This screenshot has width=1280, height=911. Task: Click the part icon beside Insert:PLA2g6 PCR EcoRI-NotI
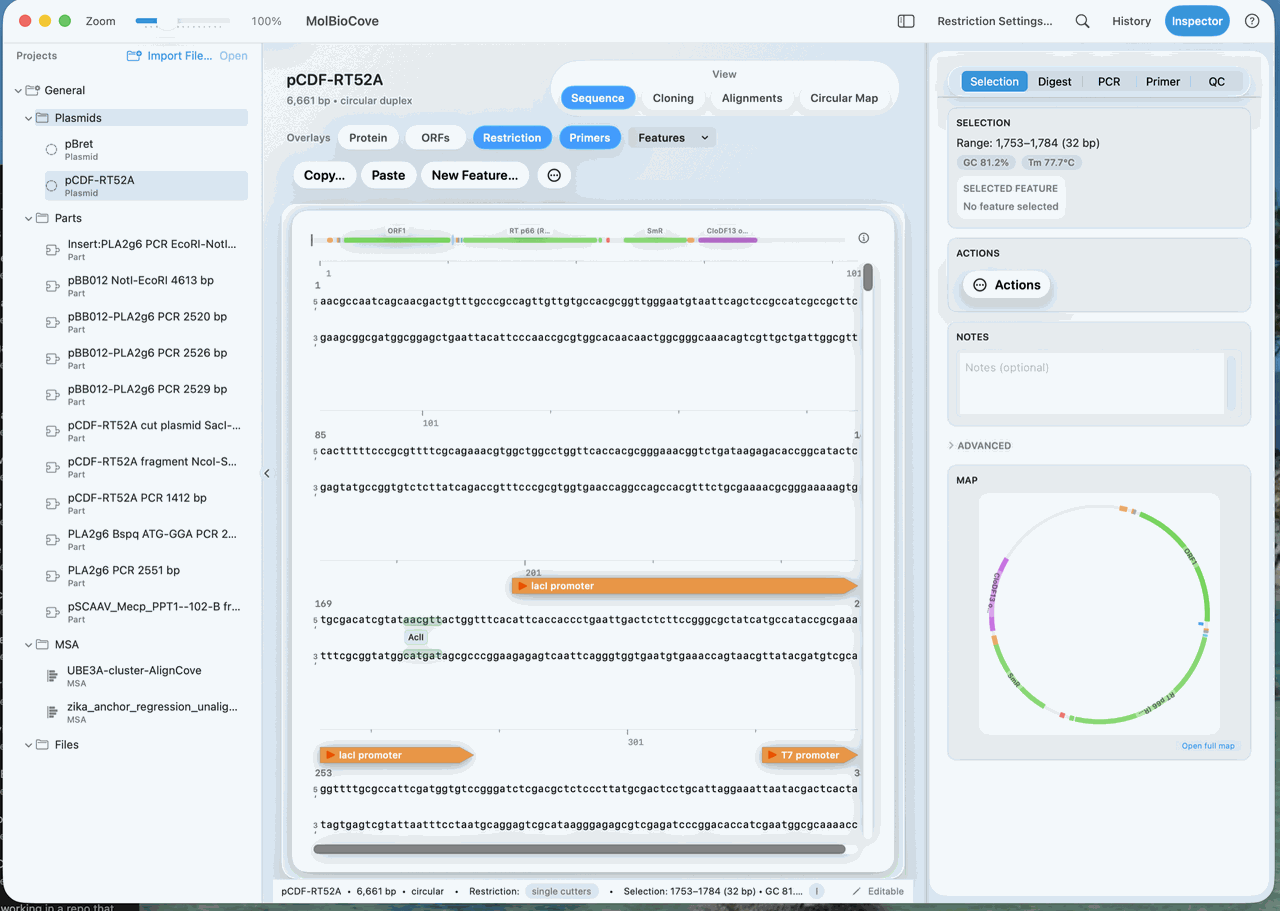coord(53,250)
